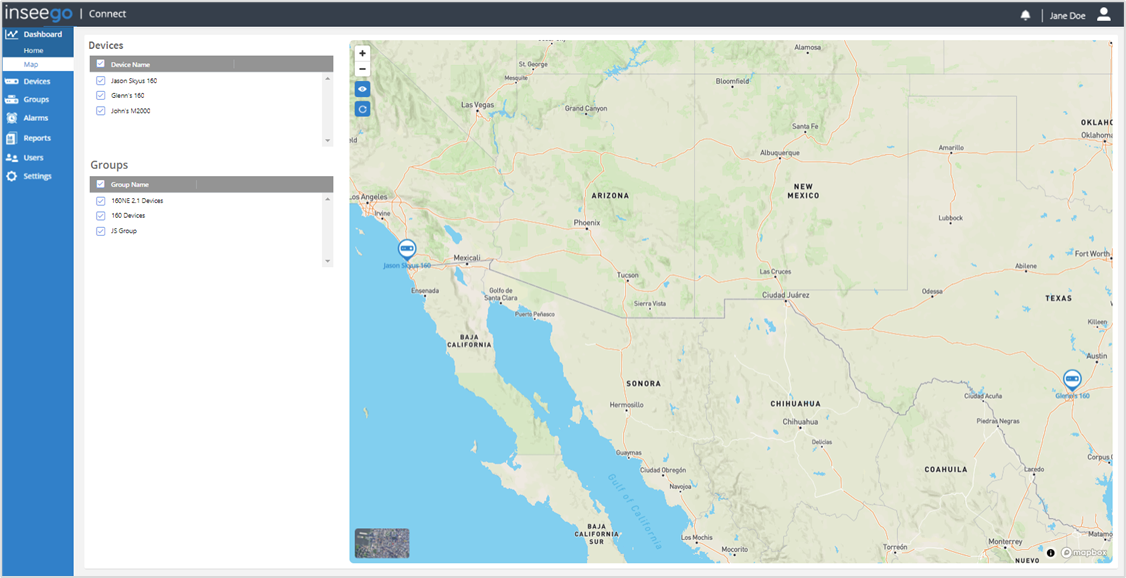Image resolution: width=1126 pixels, height=578 pixels.
Task: Click the Mapbox logo
Action: coord(1084,553)
